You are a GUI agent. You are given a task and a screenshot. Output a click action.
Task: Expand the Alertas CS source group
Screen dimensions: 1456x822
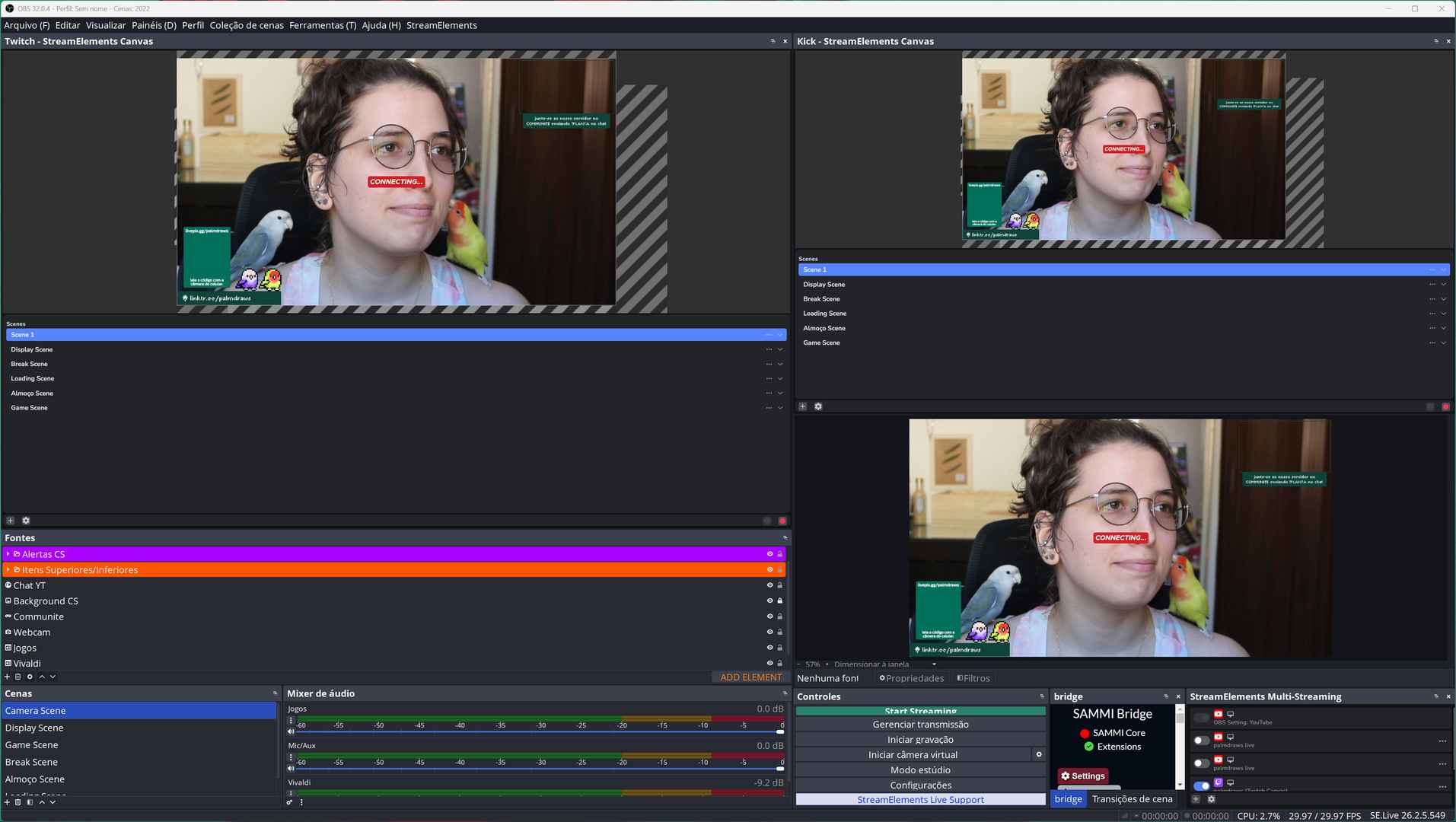click(x=8, y=554)
